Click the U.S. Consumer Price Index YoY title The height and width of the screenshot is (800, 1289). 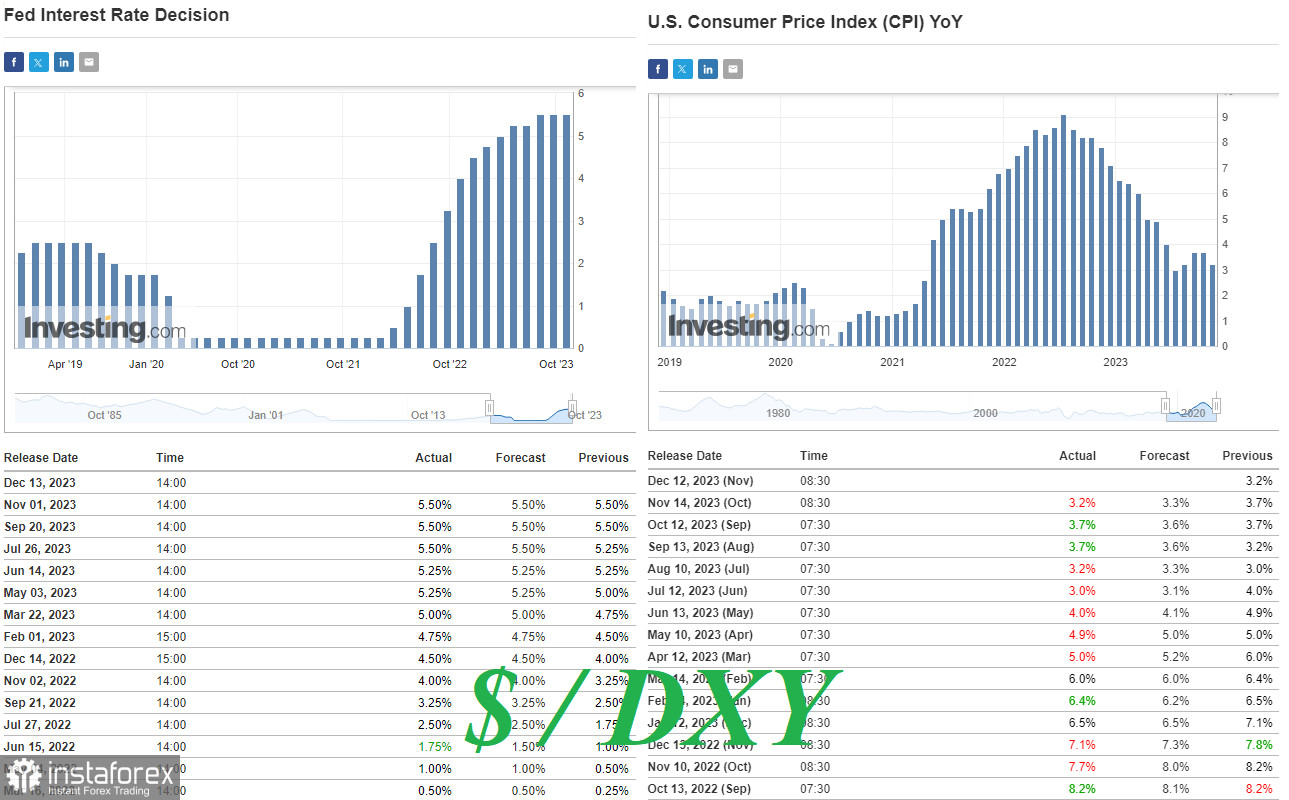(805, 22)
